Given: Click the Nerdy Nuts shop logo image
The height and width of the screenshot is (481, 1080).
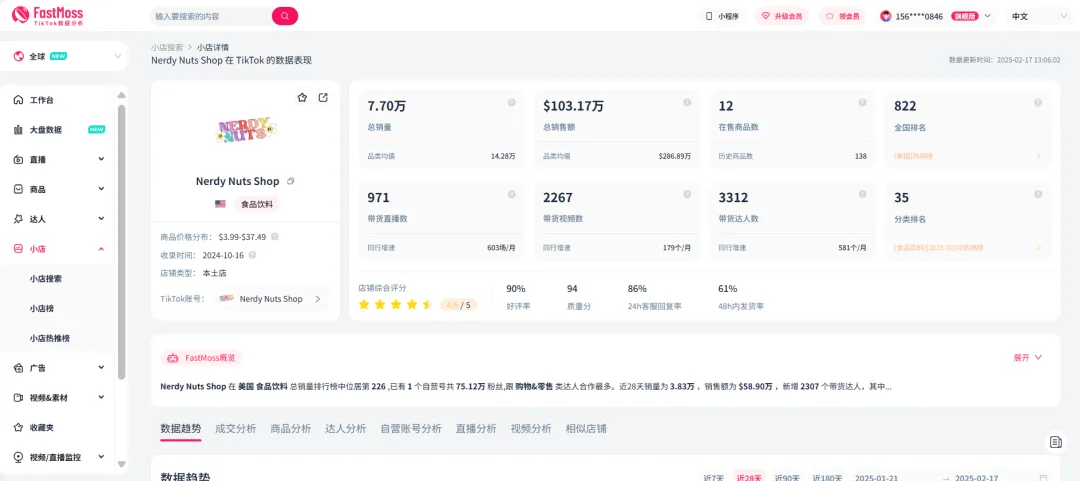Looking at the screenshot, I should [246, 130].
